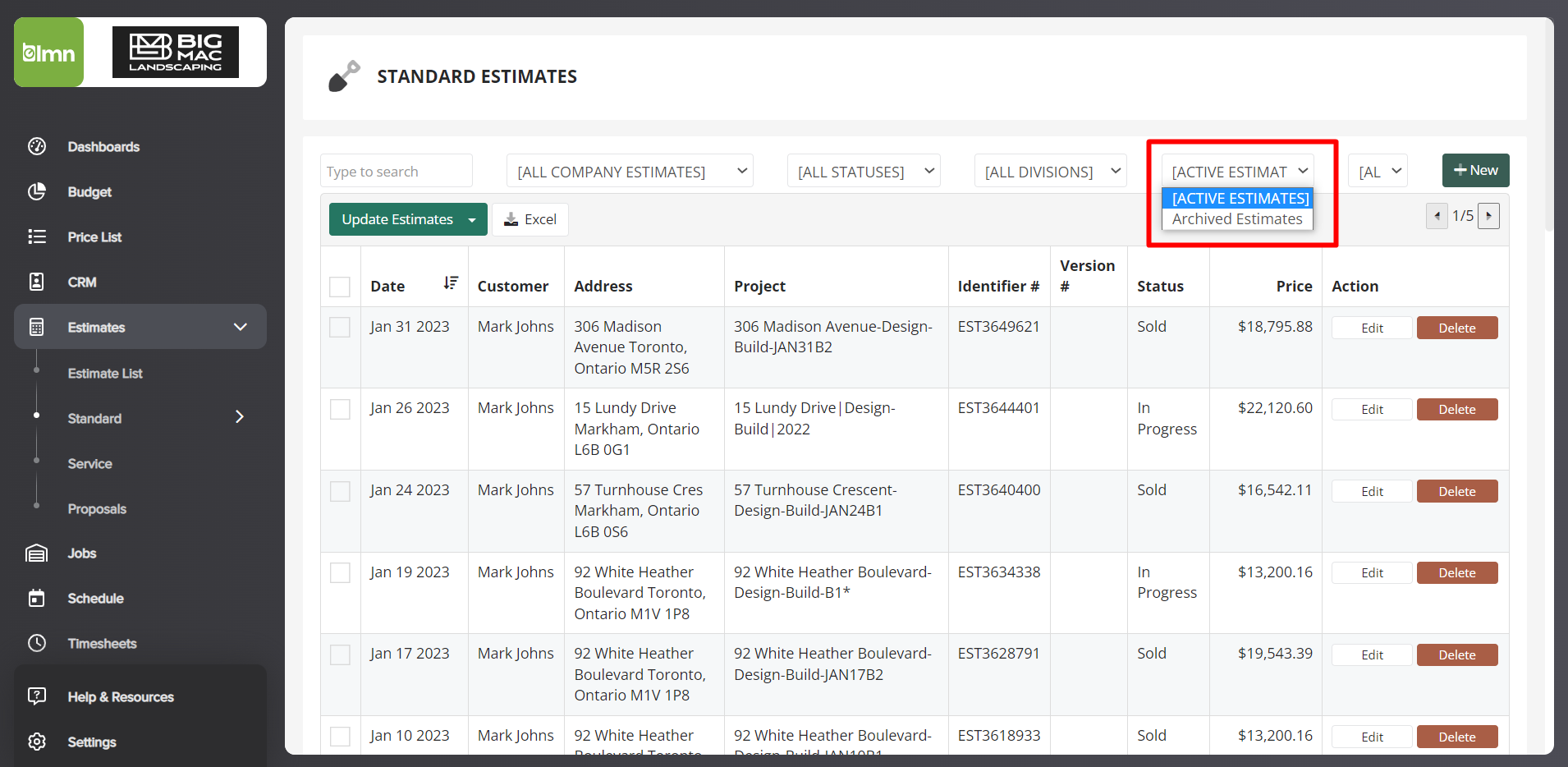1568x767 pixels.
Task: Click the New estimate button
Action: tap(1475, 170)
